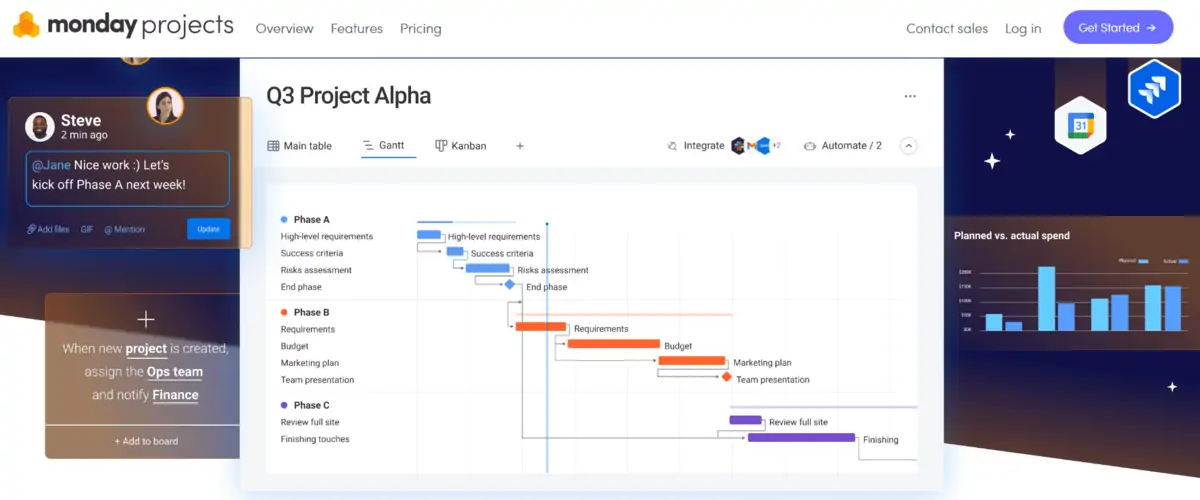Click the Mention option in the comment card

point(124,229)
